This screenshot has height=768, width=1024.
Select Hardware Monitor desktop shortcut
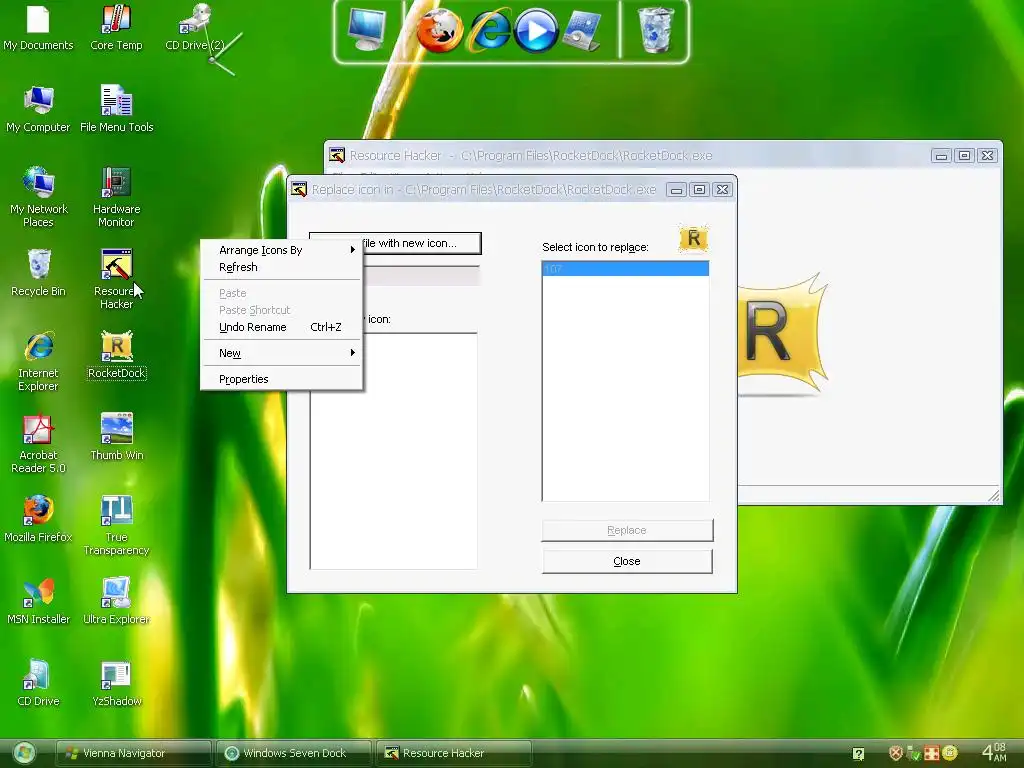coord(116,198)
